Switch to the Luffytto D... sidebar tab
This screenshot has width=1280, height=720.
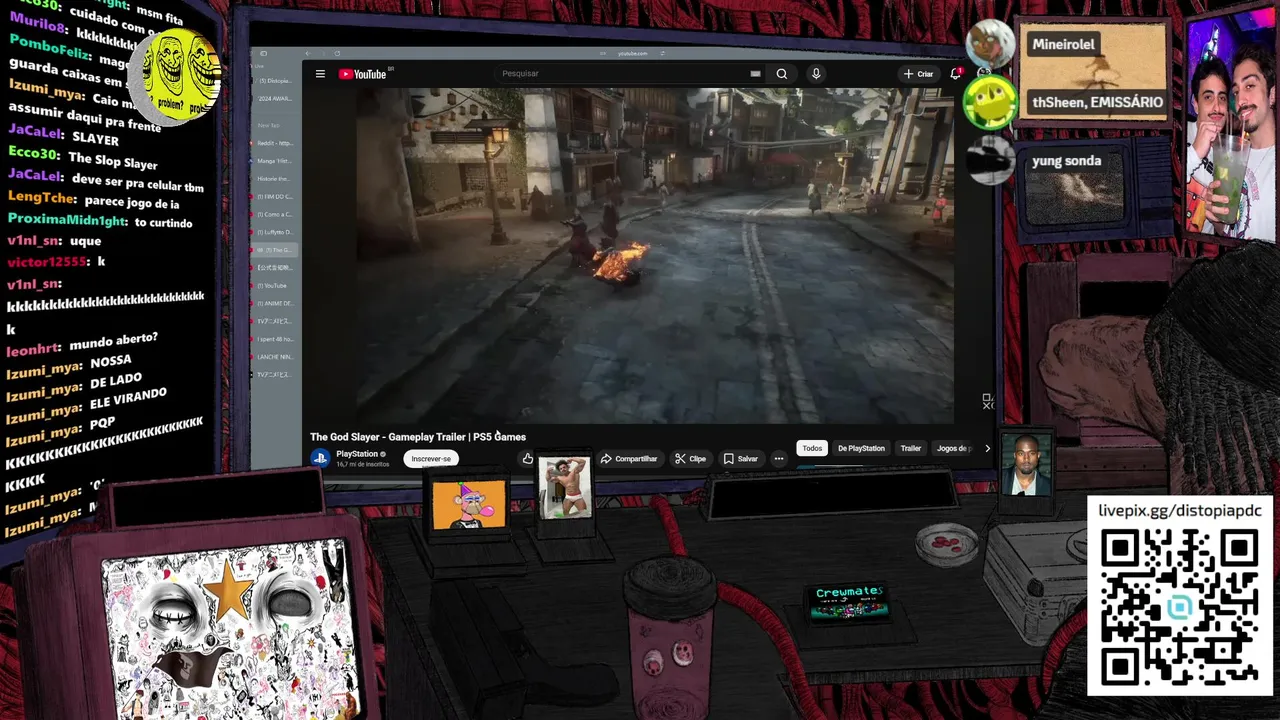click(x=274, y=232)
